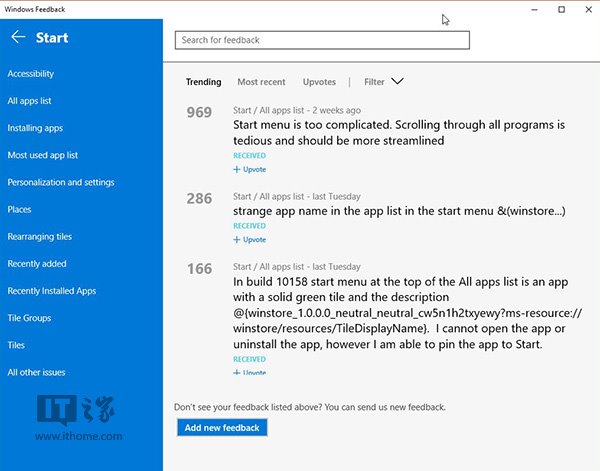Maximize the Windows Feedback window
Screen dimensions: 600x471
561,9
